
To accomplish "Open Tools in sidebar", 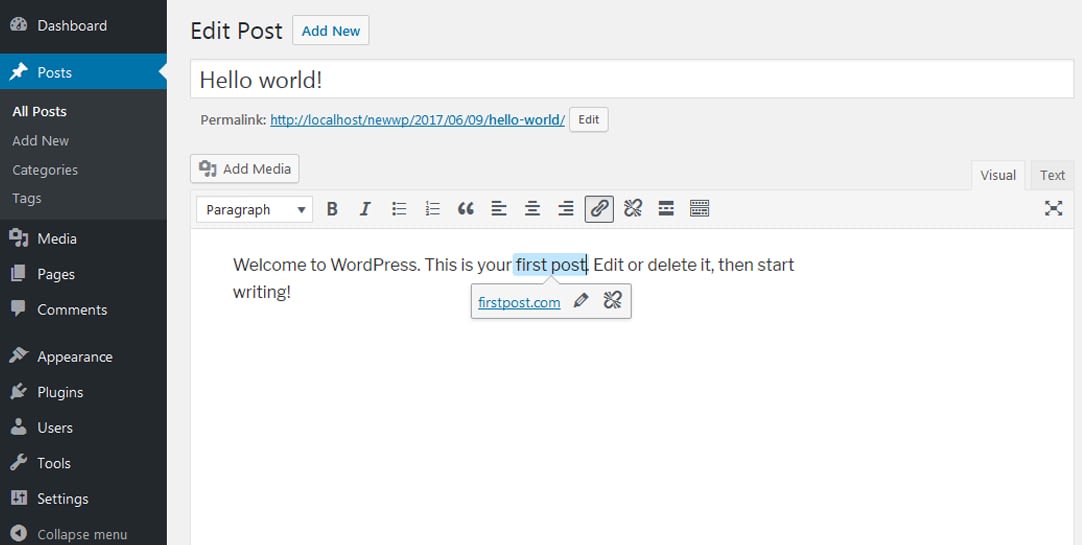I will 83,463.
